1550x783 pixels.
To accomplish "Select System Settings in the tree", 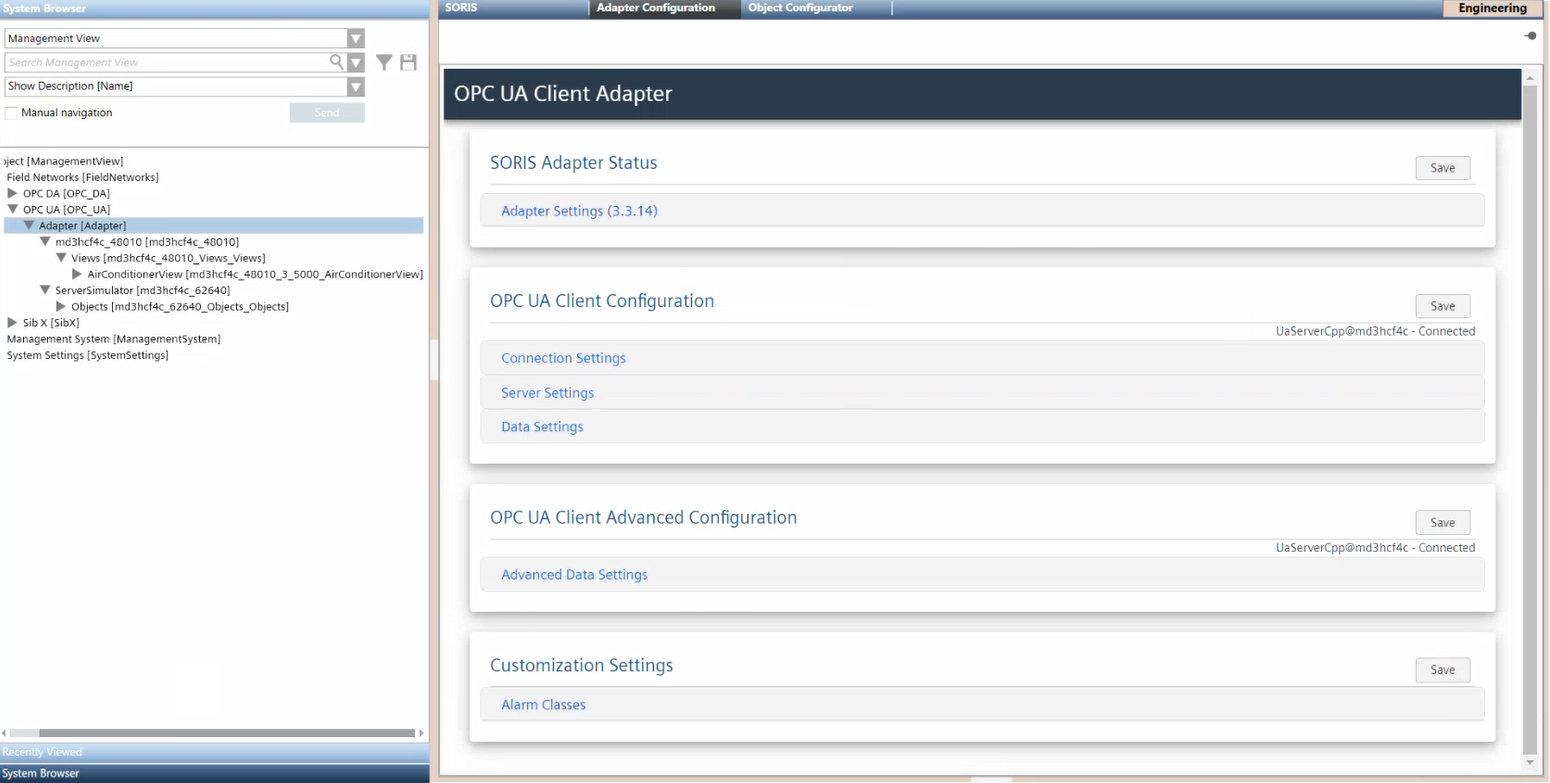I will pos(87,355).
